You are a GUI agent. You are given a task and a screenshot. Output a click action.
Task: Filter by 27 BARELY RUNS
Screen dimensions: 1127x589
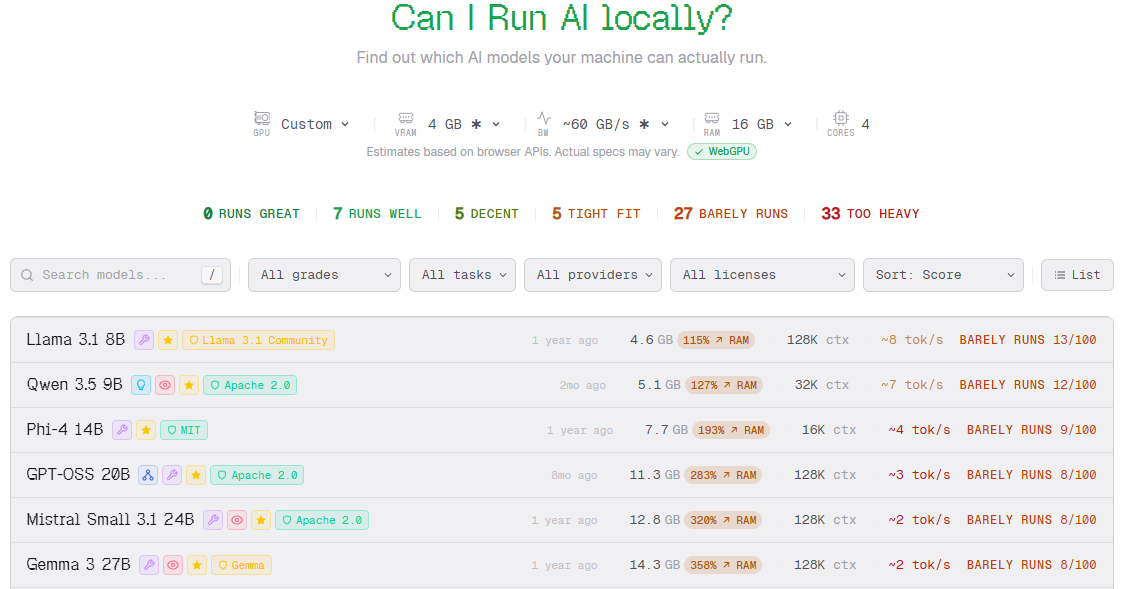tap(730, 214)
